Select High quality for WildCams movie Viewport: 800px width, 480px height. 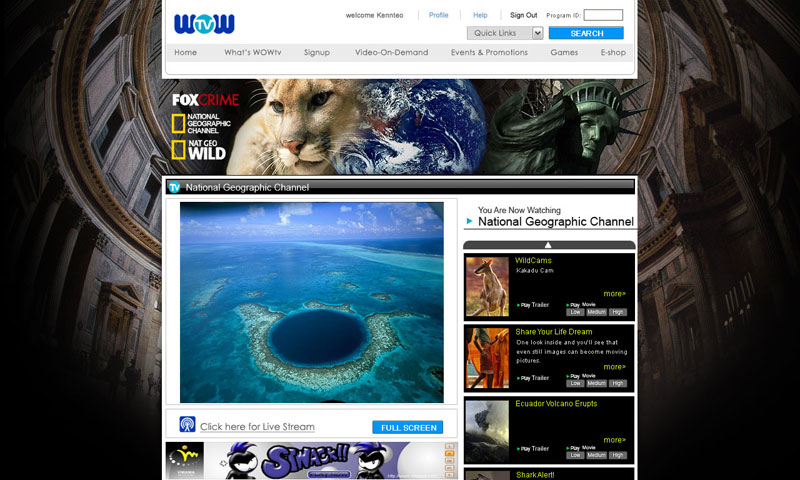(x=617, y=312)
